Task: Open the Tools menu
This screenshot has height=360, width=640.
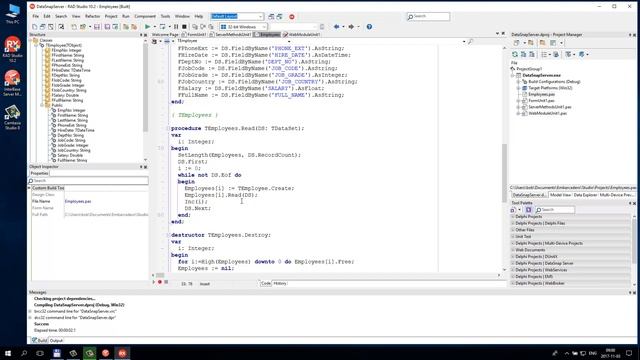Action: 165,16
